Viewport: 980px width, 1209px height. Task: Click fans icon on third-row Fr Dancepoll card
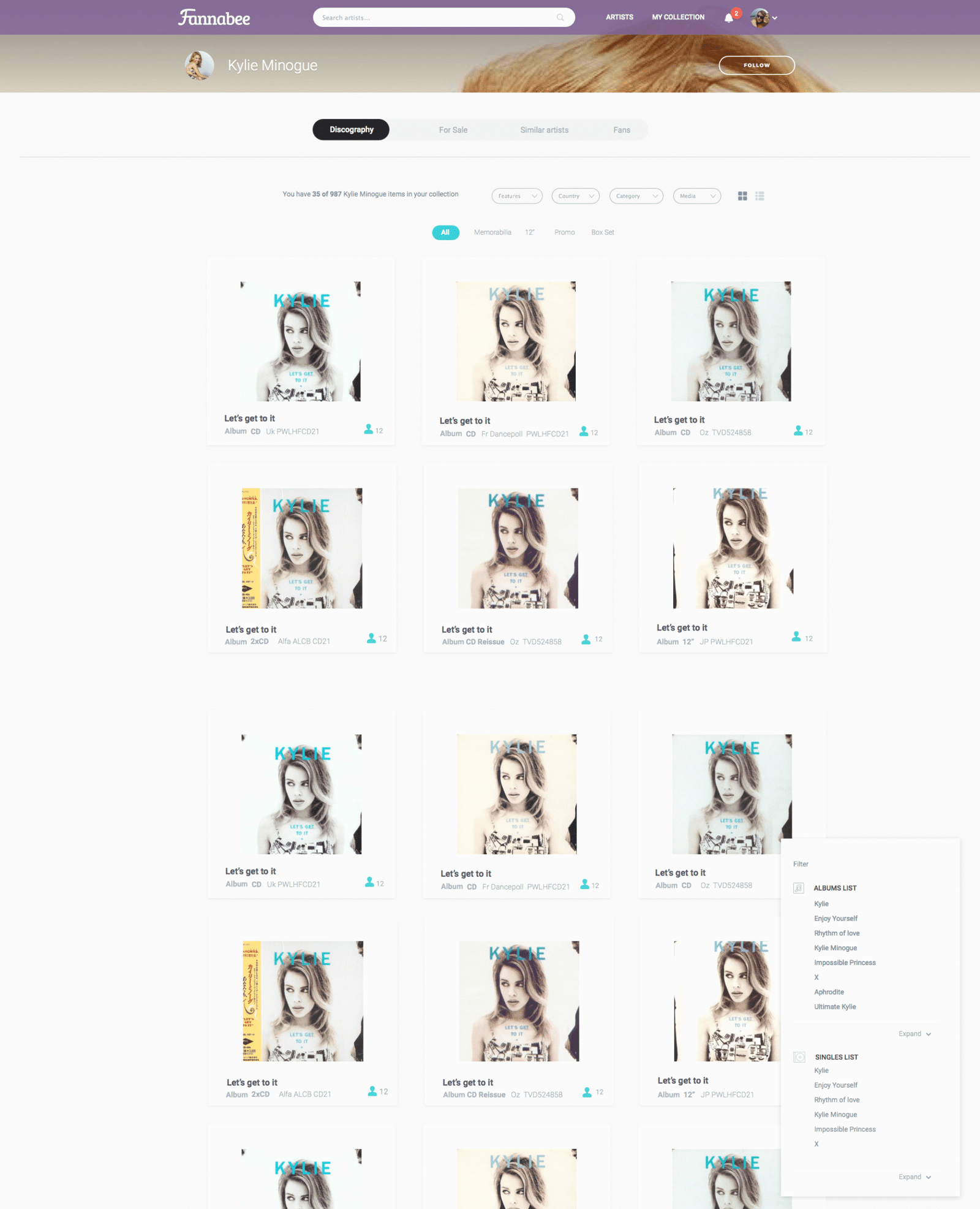click(x=585, y=884)
